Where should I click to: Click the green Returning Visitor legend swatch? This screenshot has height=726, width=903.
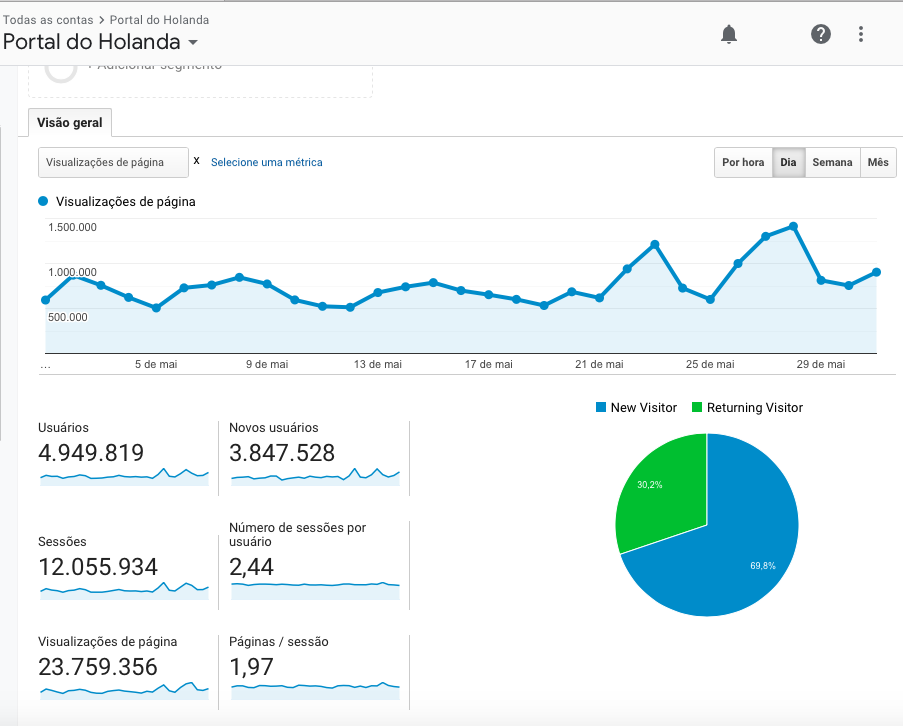(x=697, y=408)
